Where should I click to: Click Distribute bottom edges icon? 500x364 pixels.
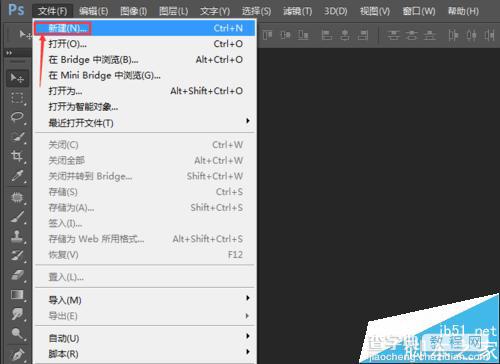[x=430, y=35]
